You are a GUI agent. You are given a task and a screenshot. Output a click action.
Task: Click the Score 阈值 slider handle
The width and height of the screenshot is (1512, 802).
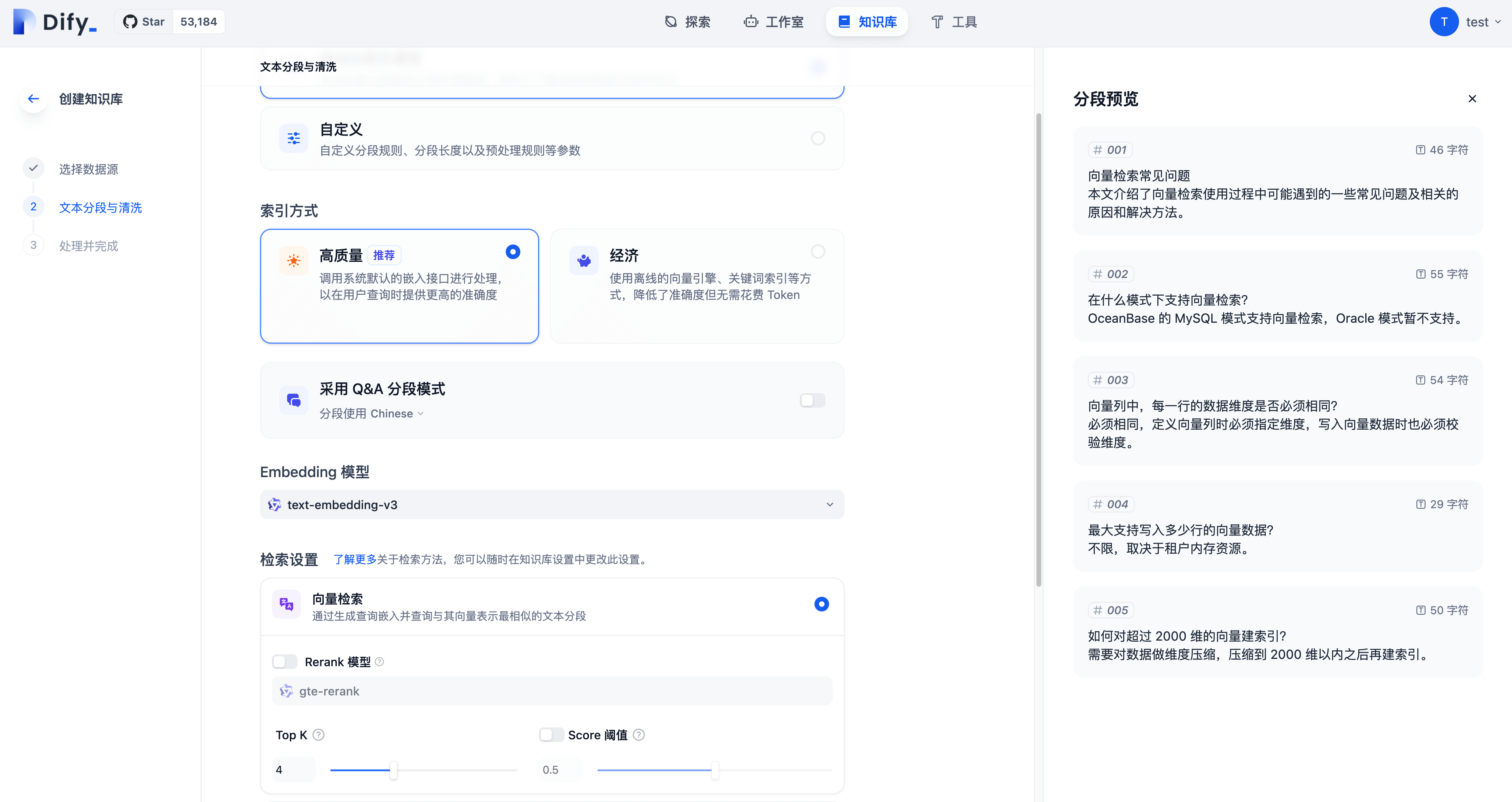click(714, 770)
